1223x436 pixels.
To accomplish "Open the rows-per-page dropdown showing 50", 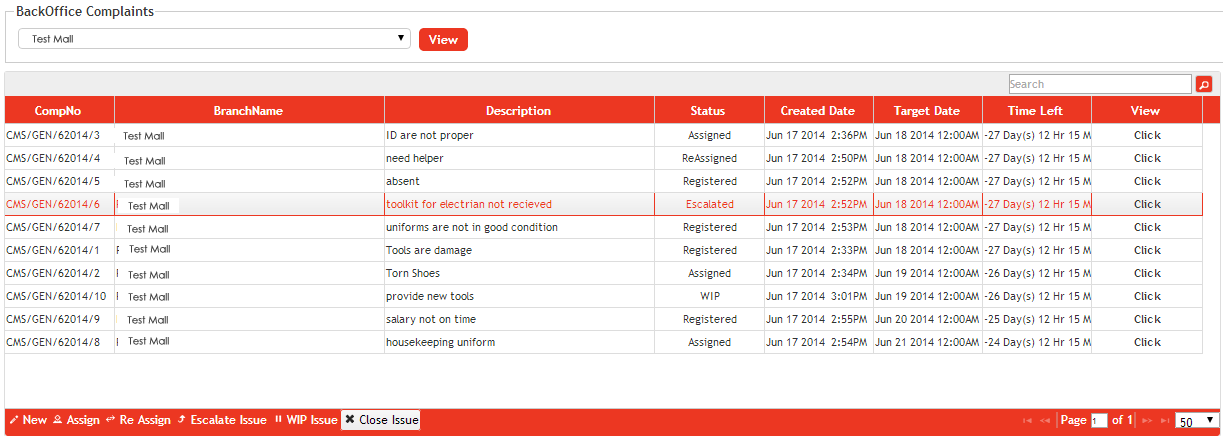I will pos(1197,421).
